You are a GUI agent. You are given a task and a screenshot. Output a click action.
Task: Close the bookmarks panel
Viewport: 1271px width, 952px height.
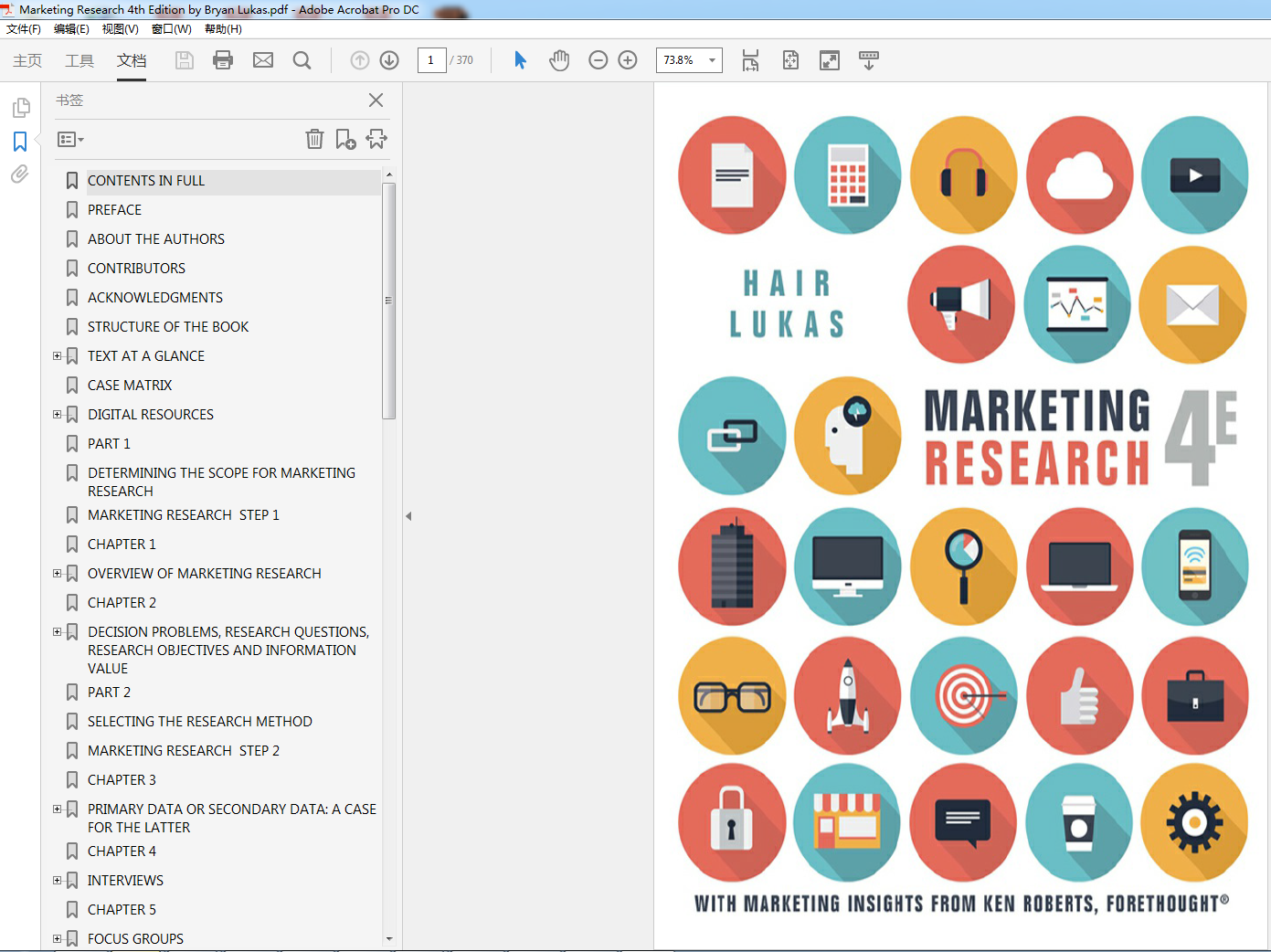point(376,100)
